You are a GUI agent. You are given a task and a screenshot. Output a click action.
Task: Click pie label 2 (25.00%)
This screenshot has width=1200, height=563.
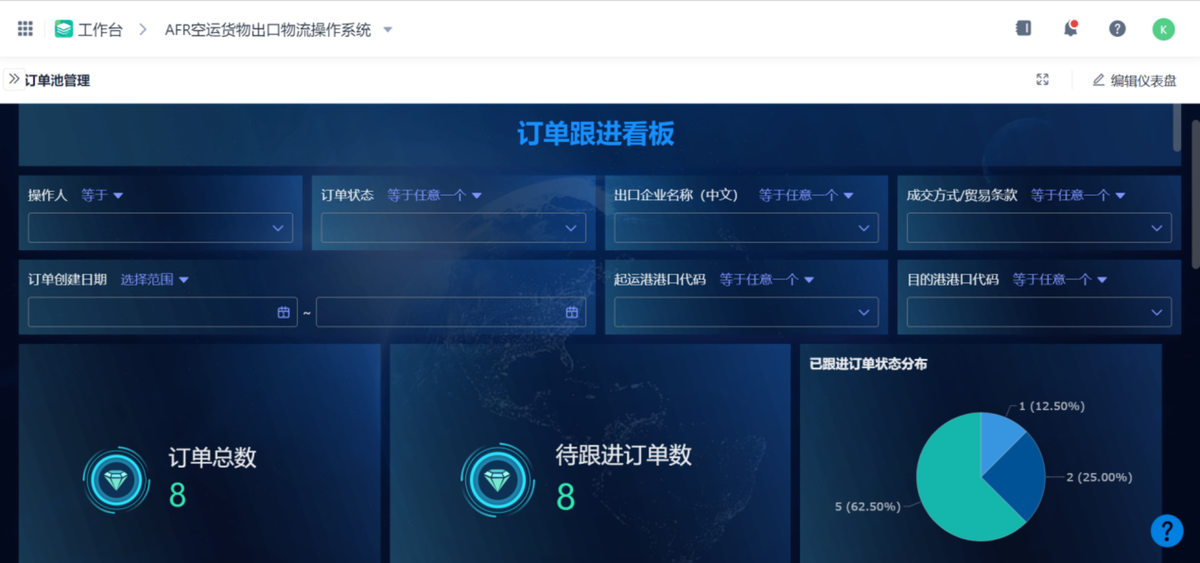[x=1098, y=477]
